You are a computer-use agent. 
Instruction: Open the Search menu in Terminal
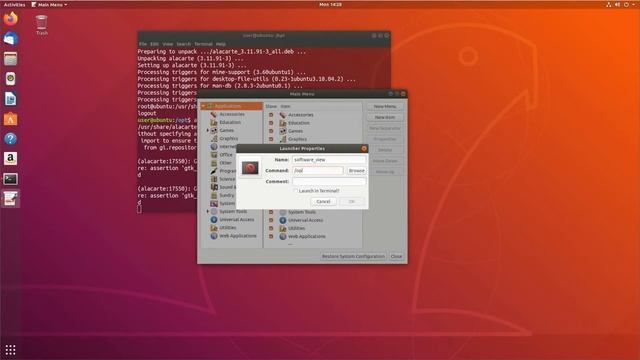183,44
